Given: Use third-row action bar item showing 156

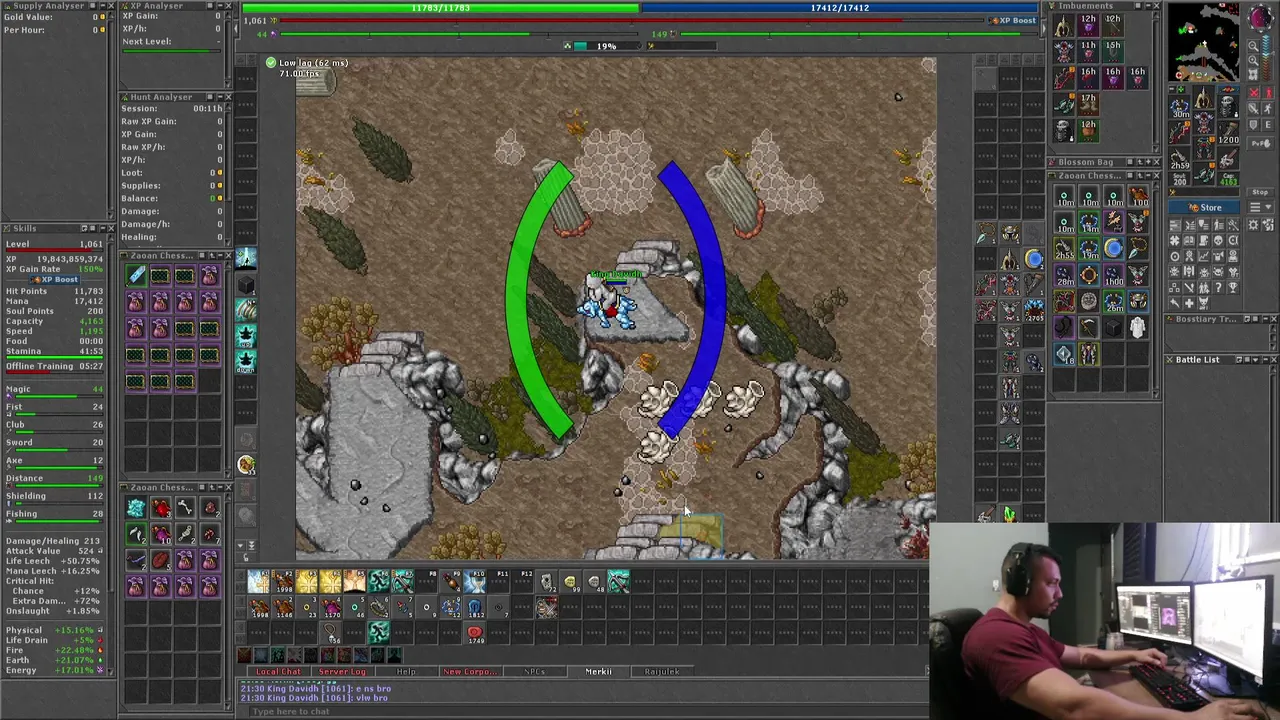Looking at the screenshot, I should [331, 632].
